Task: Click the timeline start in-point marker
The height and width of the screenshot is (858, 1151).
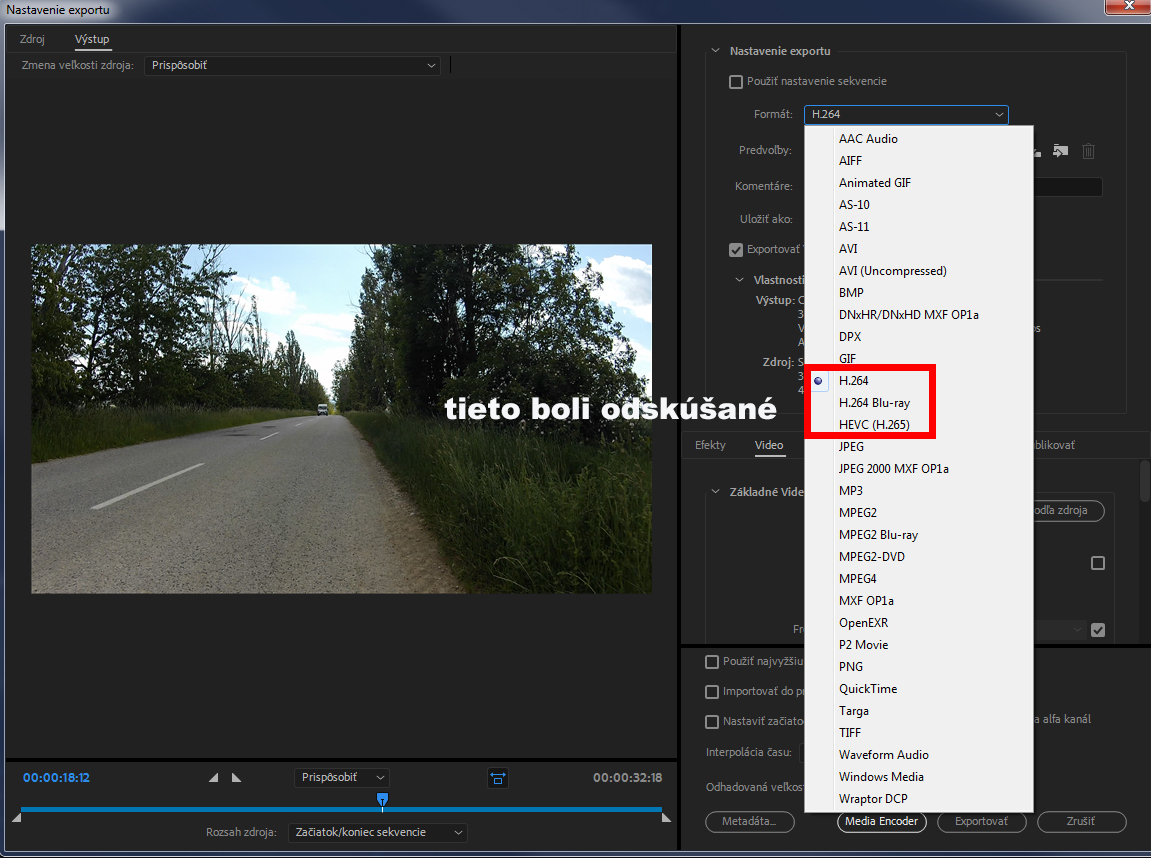Action: click(x=15, y=818)
